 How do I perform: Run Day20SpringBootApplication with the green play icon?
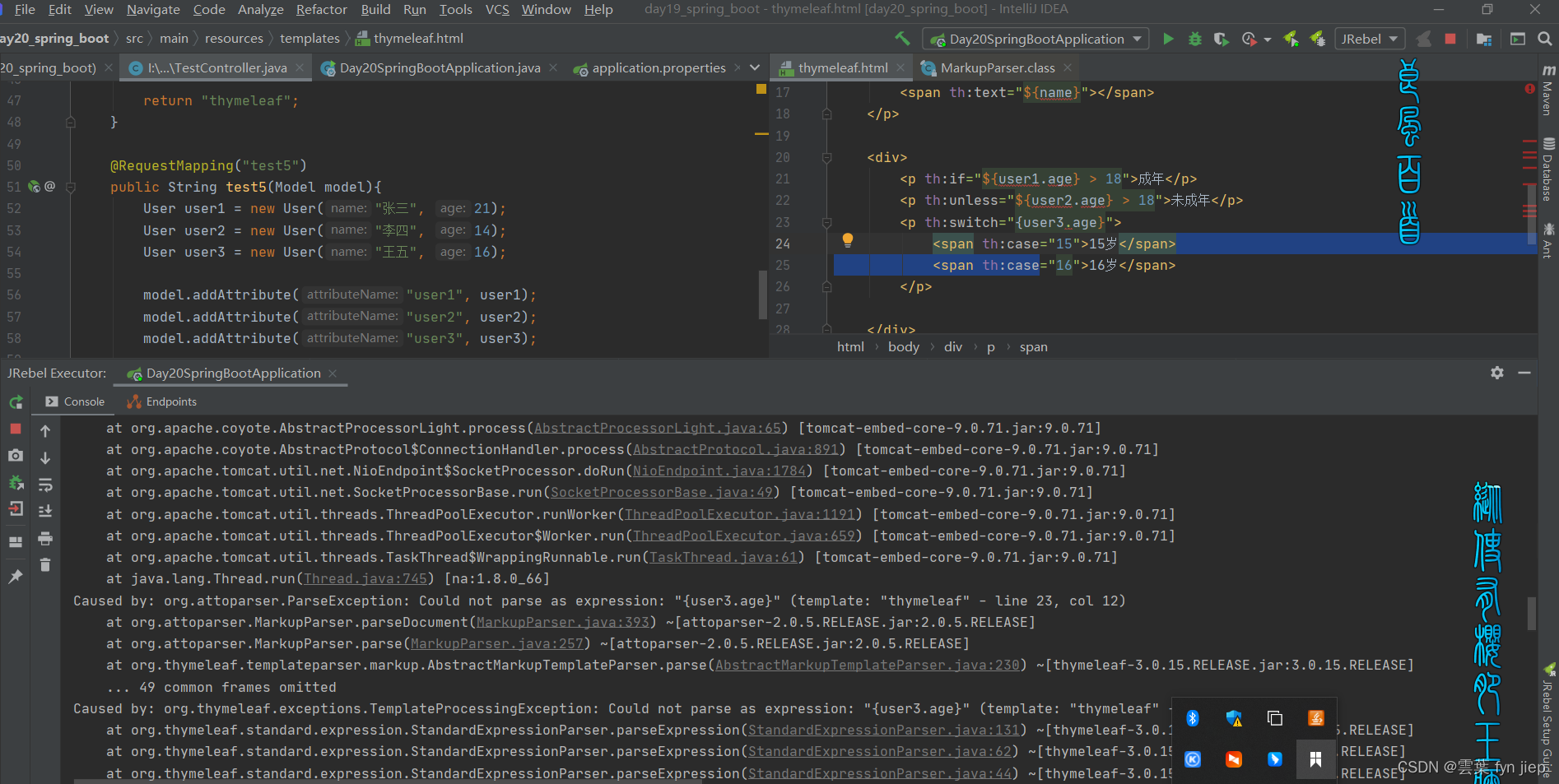pyautogui.click(x=1168, y=39)
